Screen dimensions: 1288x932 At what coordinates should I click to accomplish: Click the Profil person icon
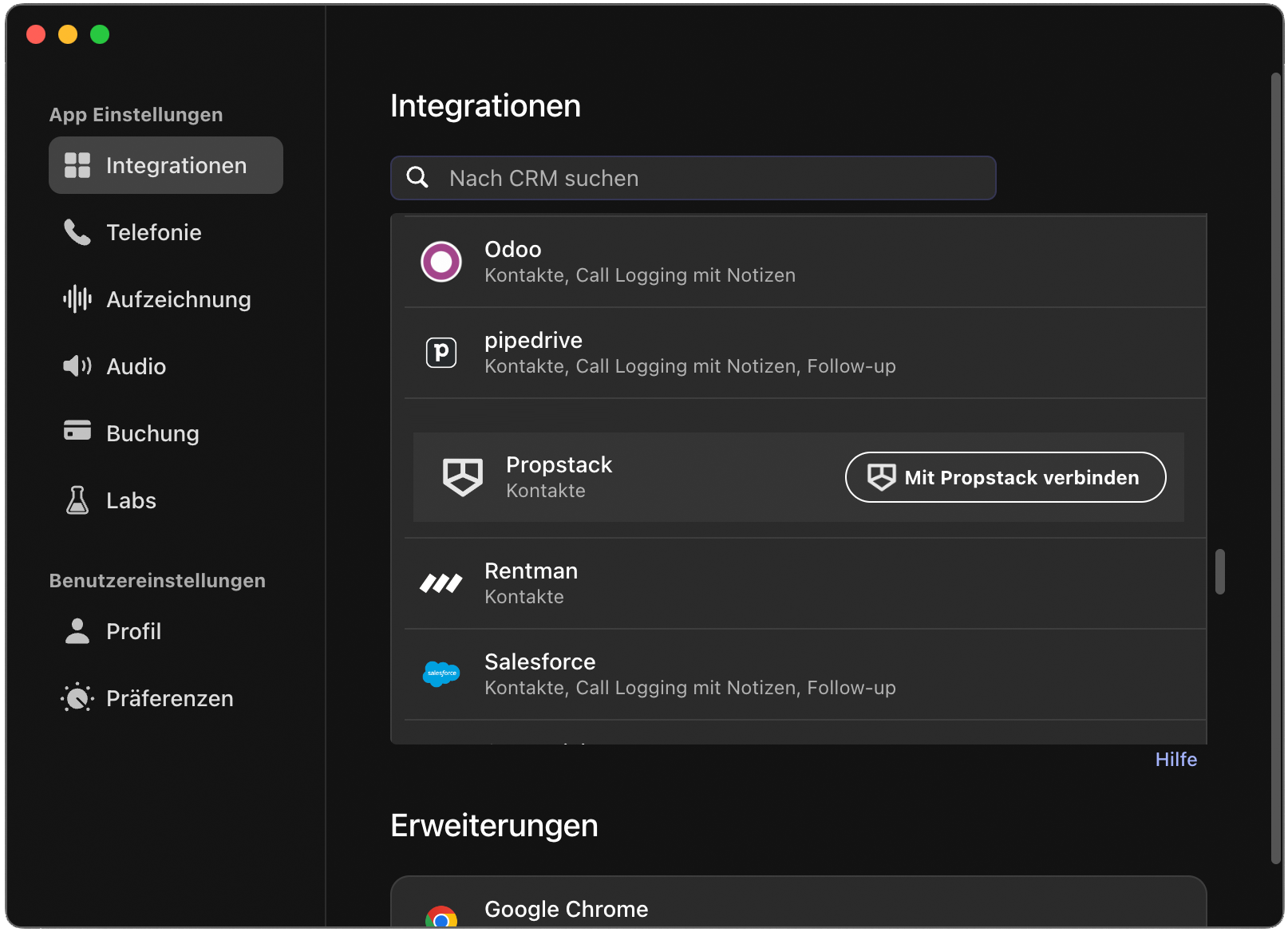77,631
